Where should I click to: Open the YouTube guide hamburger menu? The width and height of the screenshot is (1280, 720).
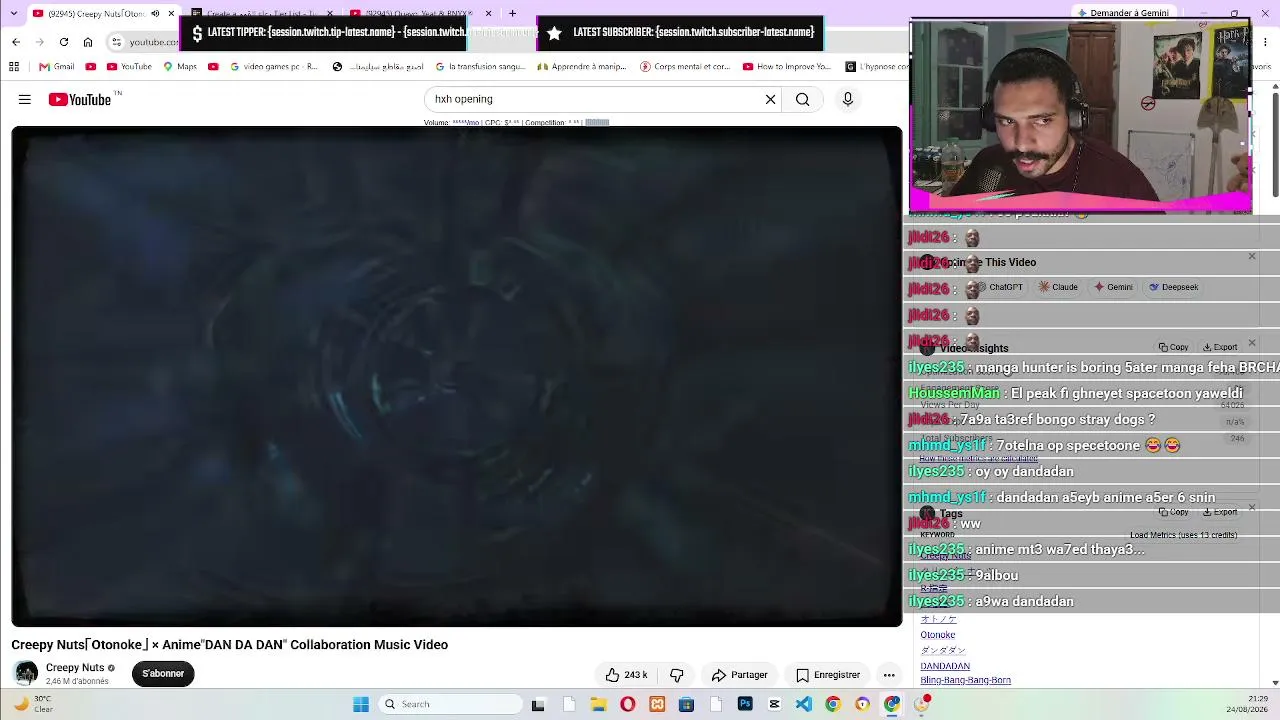click(x=25, y=99)
